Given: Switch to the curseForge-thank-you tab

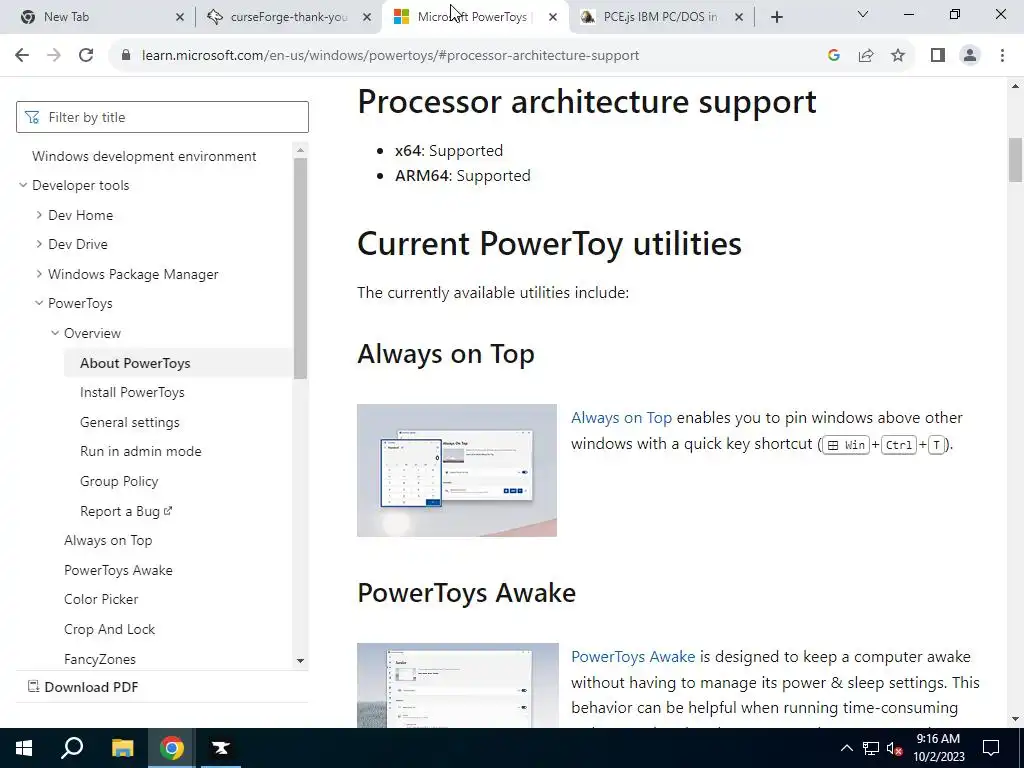Looking at the screenshot, I should 289,17.
